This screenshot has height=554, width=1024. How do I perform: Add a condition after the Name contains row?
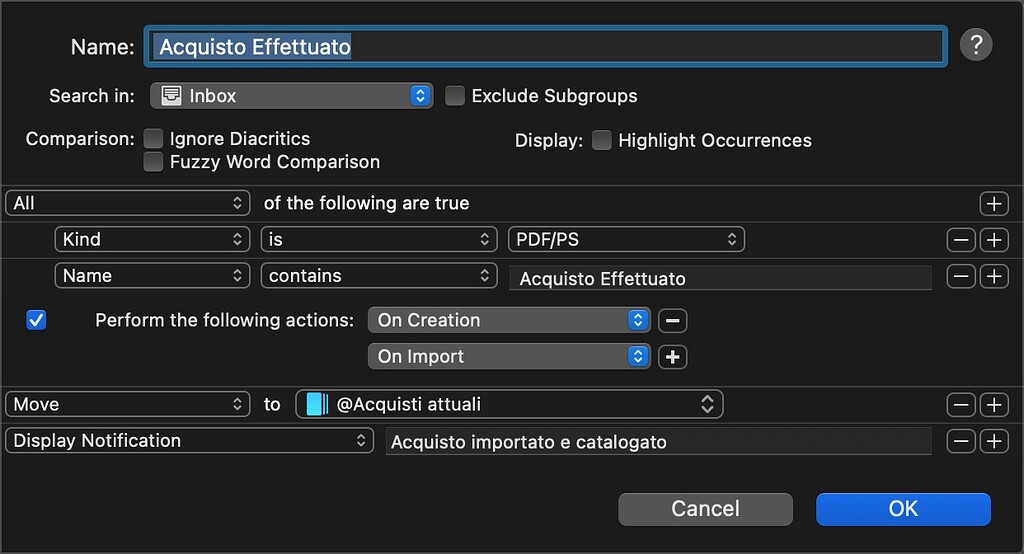tap(993, 277)
